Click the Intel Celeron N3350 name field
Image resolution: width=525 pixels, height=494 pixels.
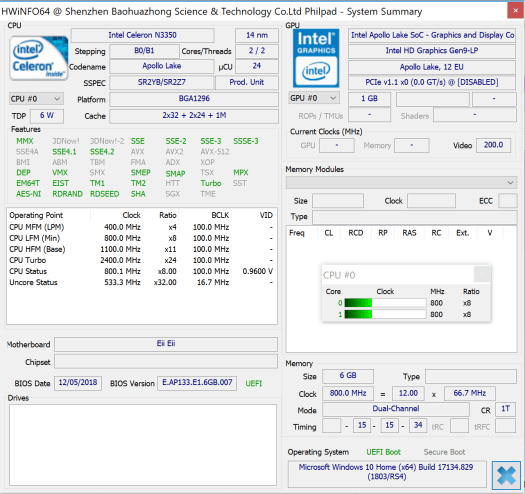(142, 35)
